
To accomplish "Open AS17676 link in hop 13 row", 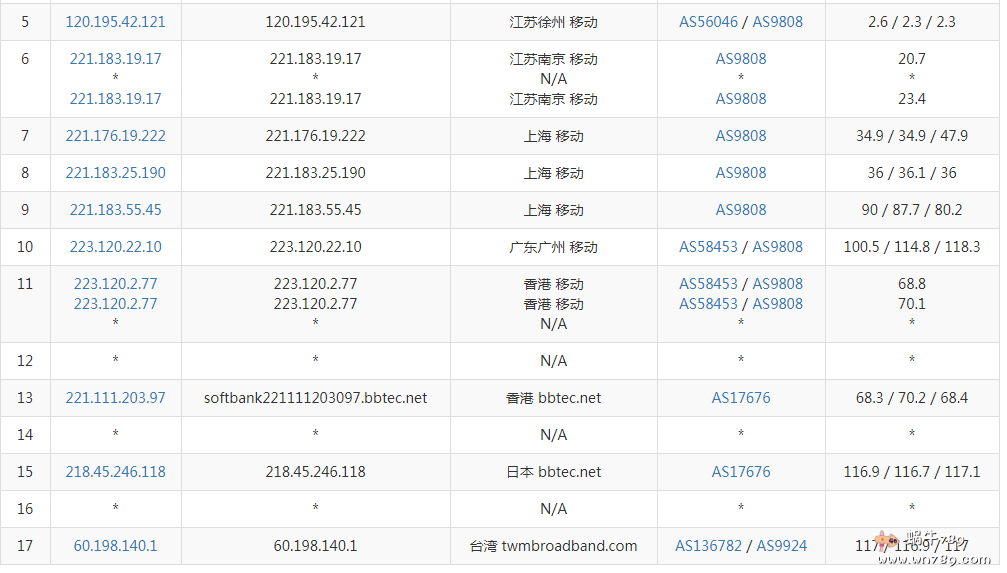I will pos(741,398).
